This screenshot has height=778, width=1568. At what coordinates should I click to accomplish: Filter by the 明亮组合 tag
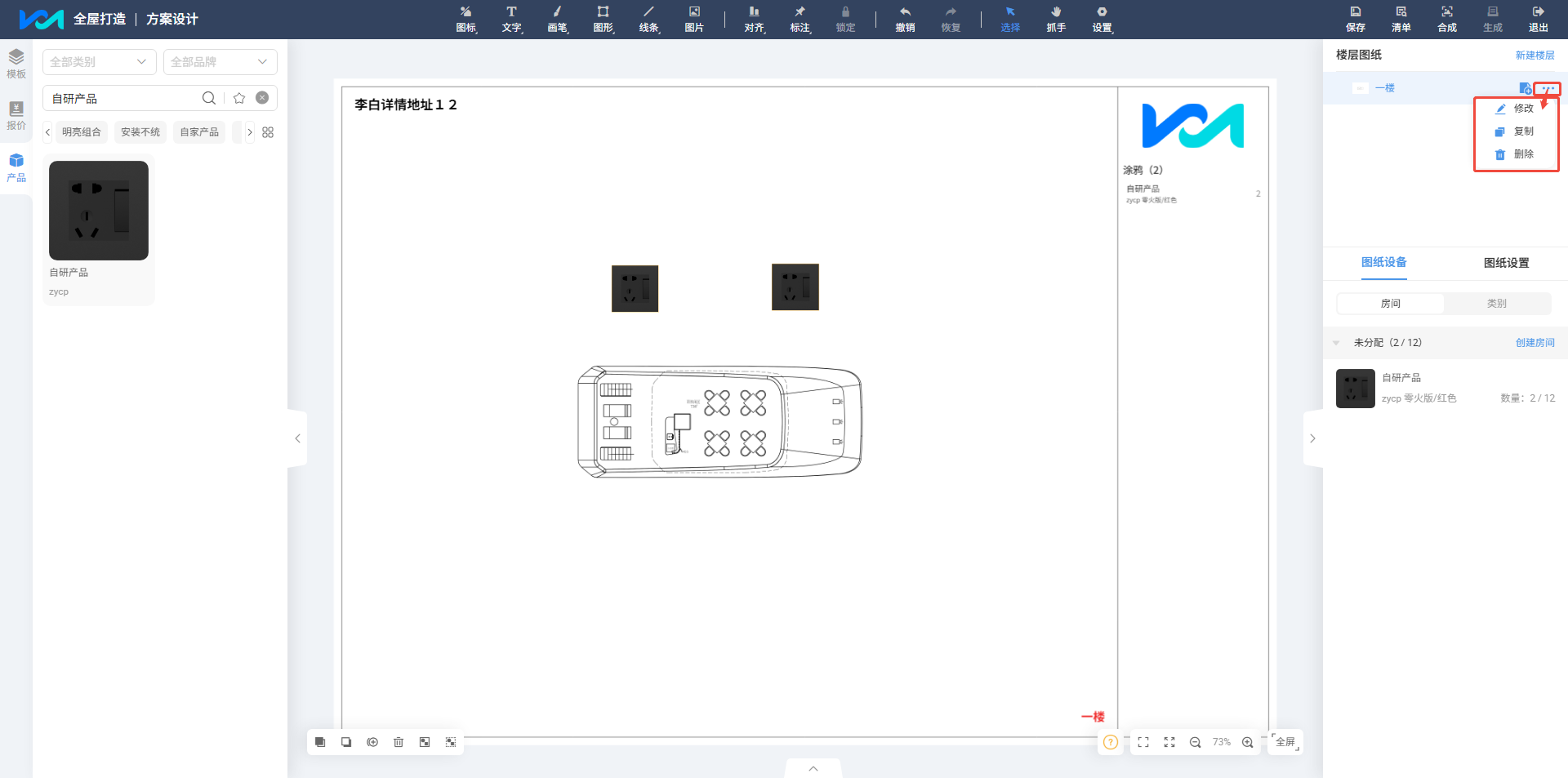tap(82, 132)
